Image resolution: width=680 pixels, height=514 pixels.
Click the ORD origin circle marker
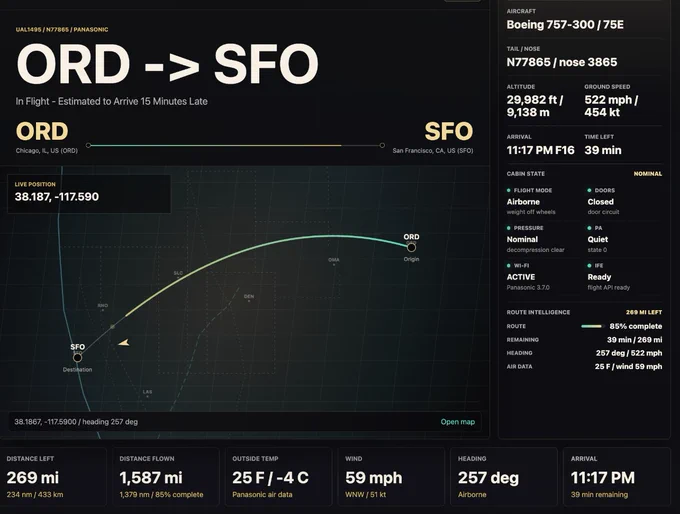[411, 247]
